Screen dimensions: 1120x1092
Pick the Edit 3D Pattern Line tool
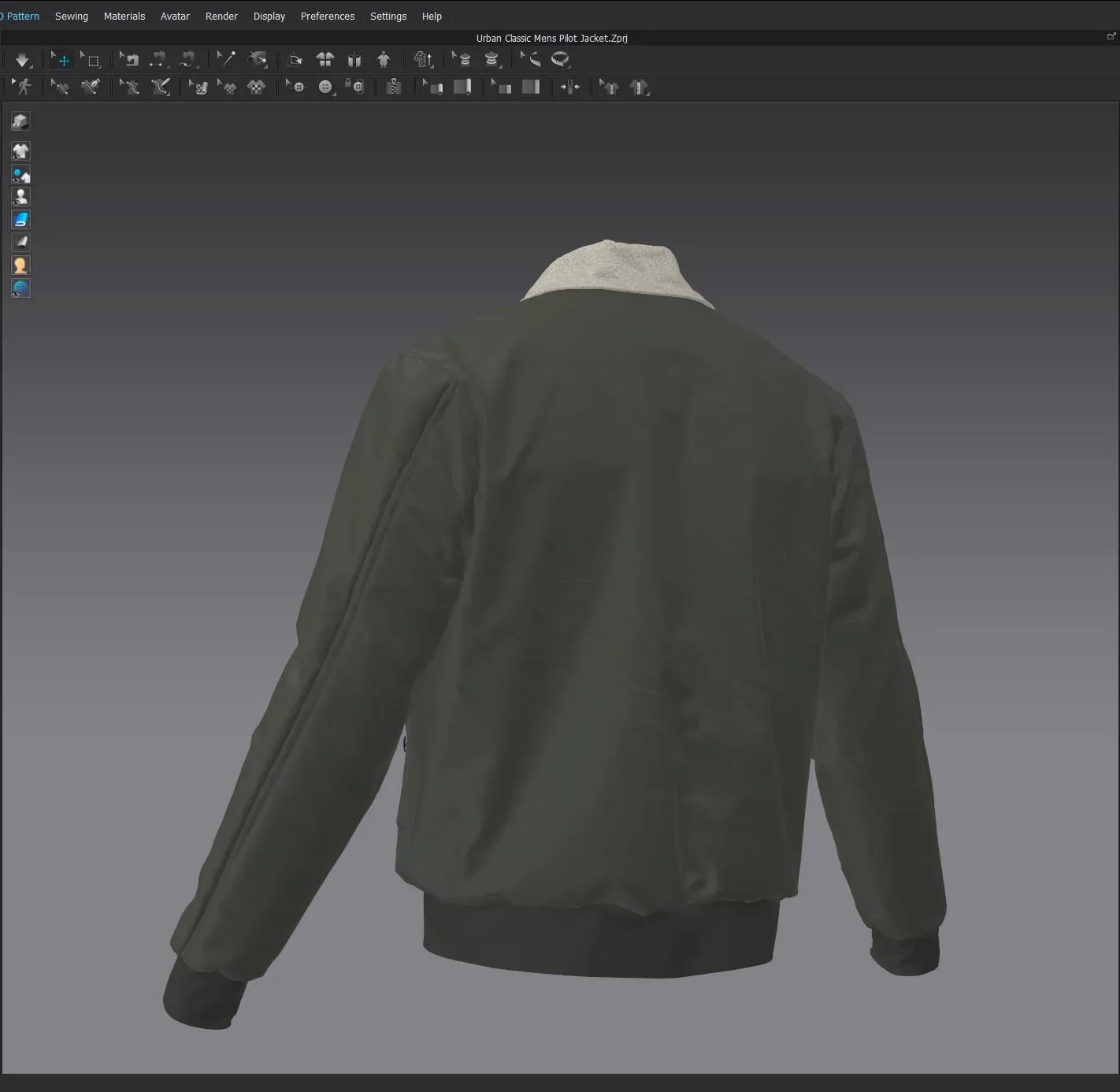pyautogui.click(x=61, y=87)
